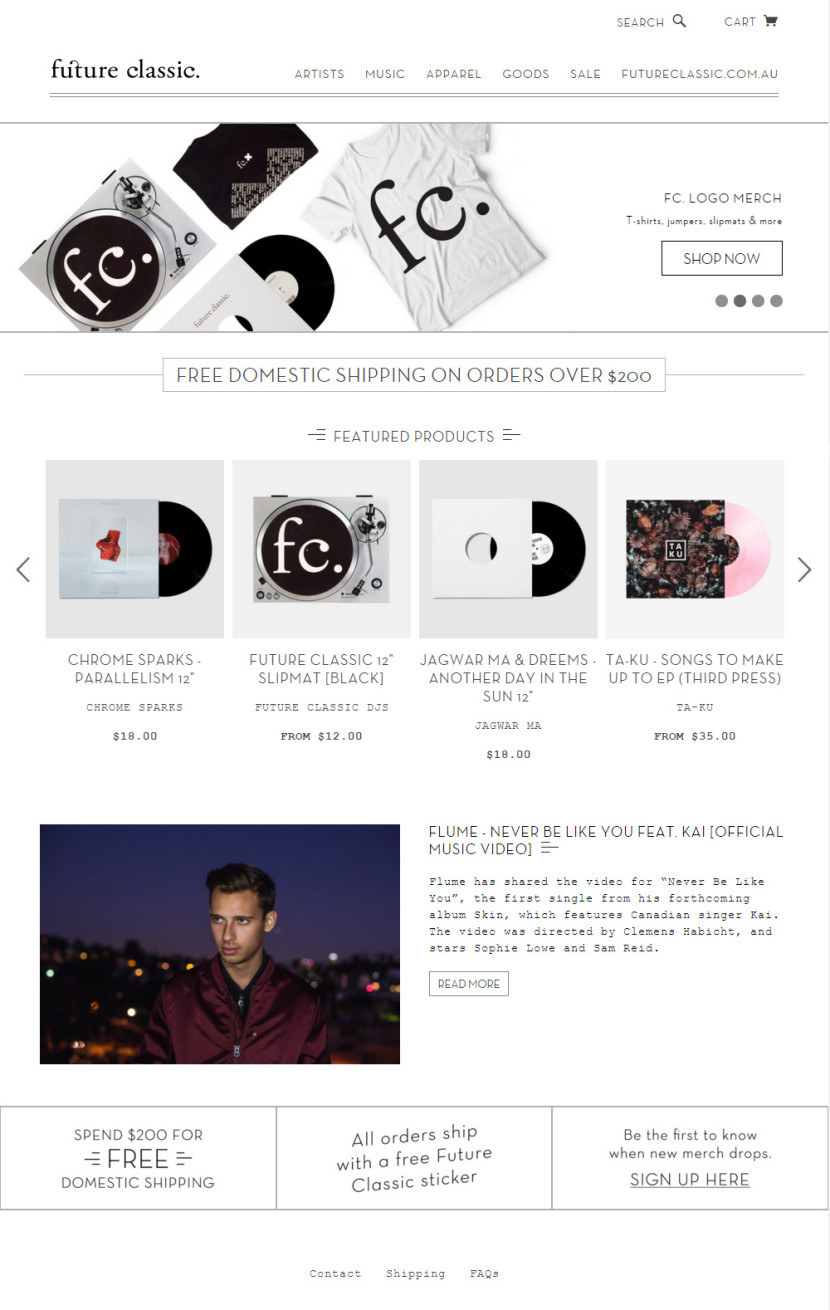The image size is (830, 1310).
Task: Click the Sign Up Here link
Action: (x=690, y=1180)
